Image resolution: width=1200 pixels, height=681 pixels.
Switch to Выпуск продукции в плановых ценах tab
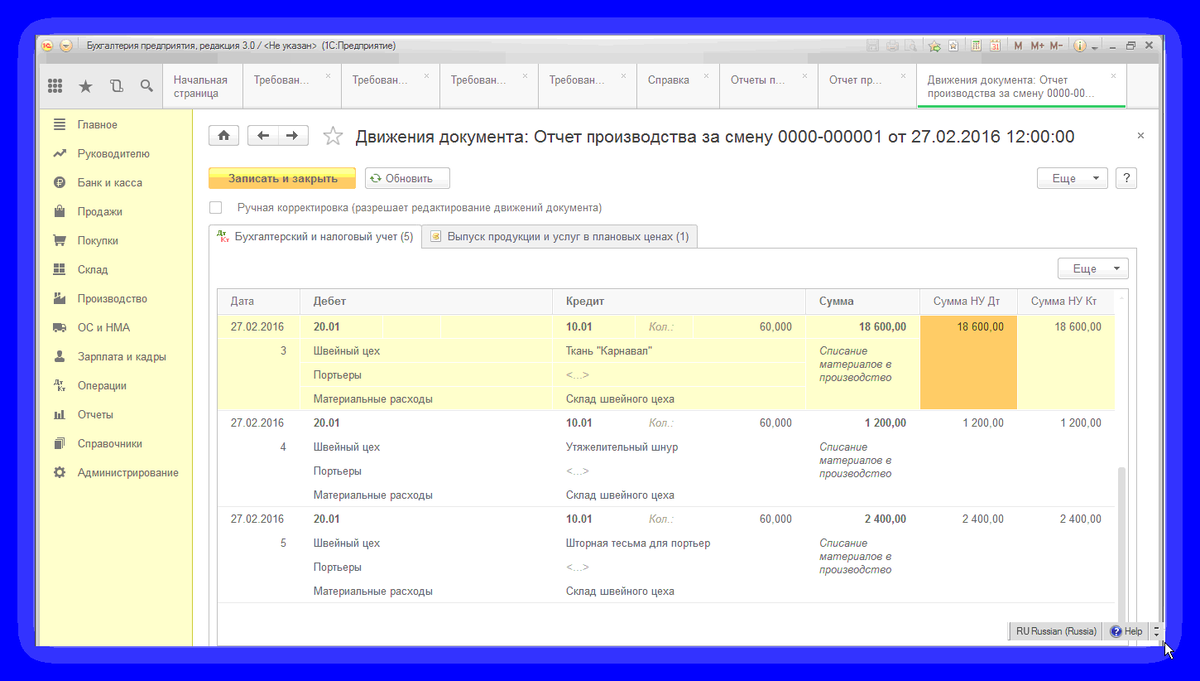(560, 237)
